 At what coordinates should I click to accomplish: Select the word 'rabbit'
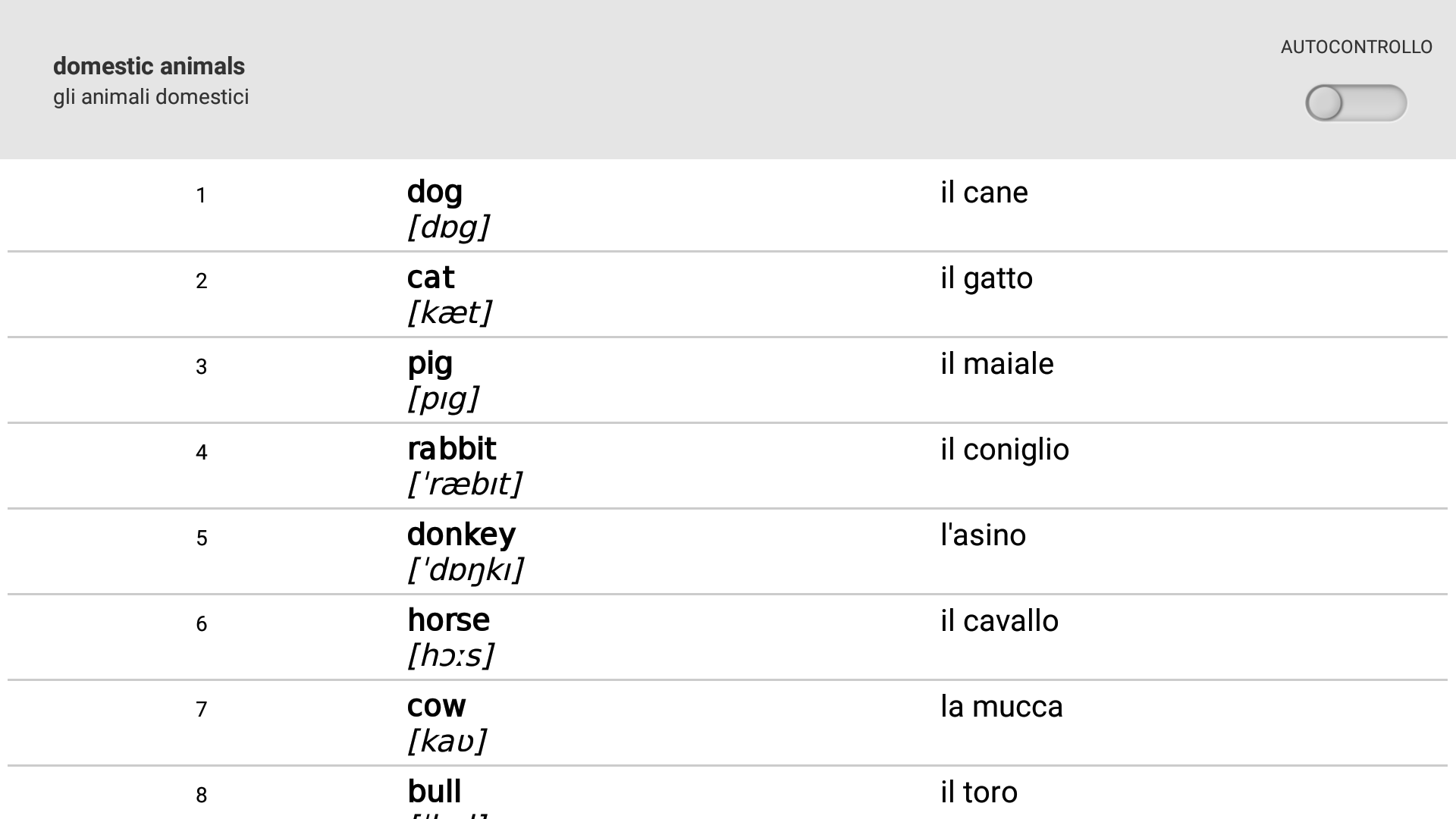[x=451, y=449]
